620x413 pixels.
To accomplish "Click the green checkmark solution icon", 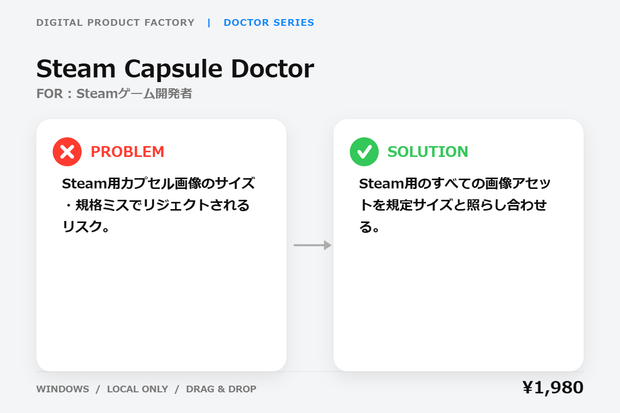I will (x=364, y=152).
